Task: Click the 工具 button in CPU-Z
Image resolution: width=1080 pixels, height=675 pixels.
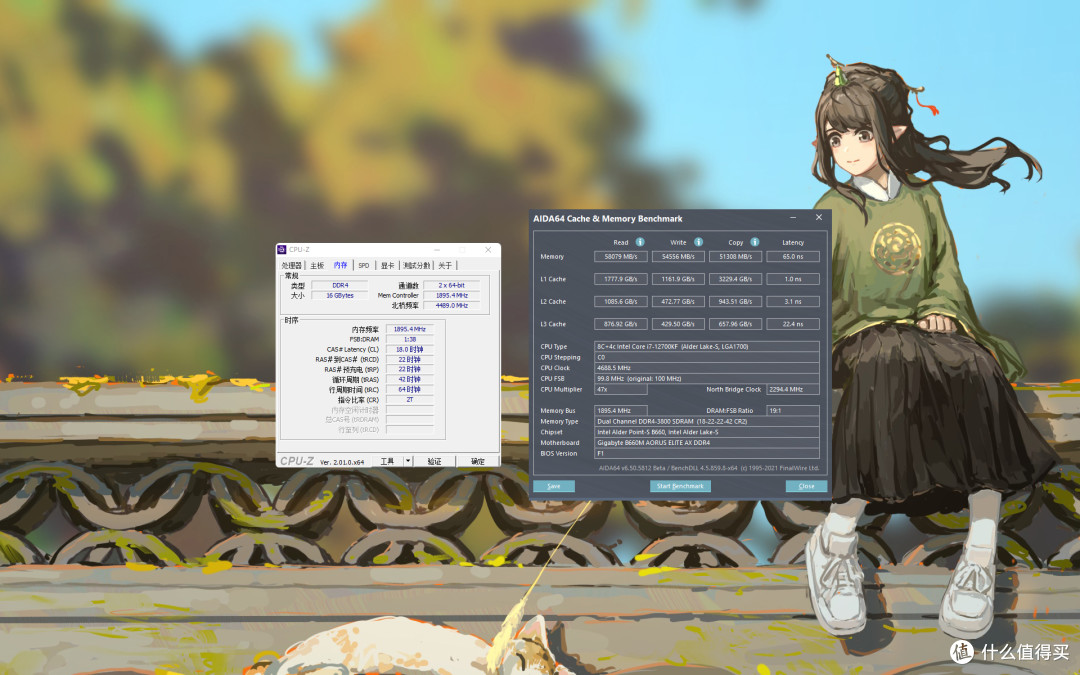Action: (387, 461)
